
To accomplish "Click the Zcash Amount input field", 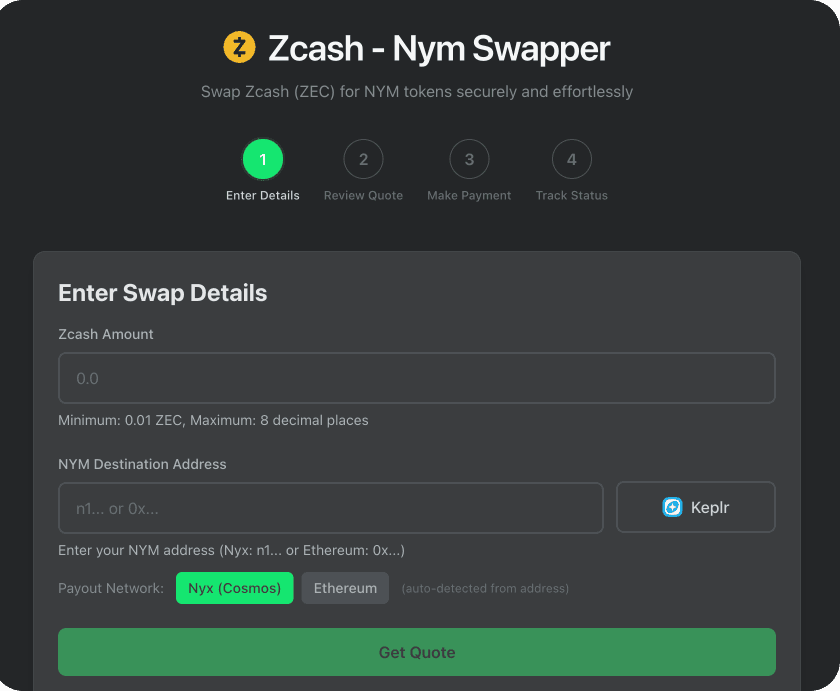I will (417, 378).
